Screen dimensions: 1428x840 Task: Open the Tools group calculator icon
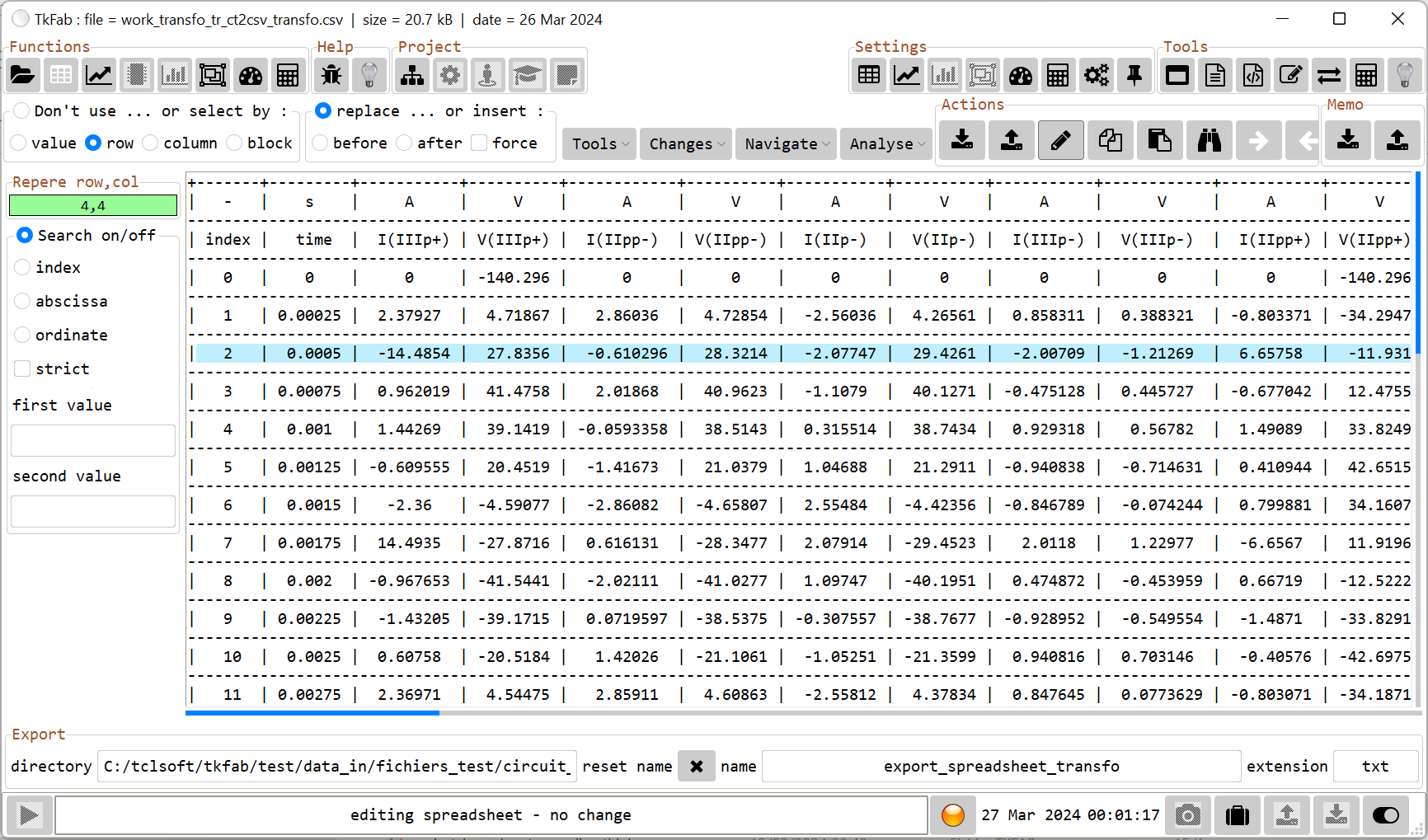(1366, 76)
